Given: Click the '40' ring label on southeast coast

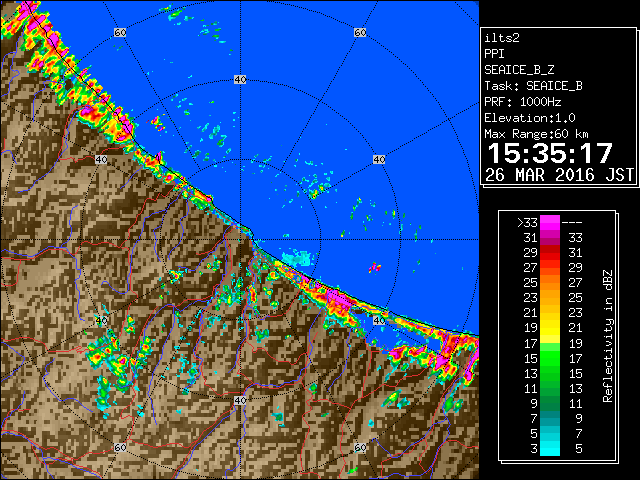Looking at the screenshot, I should [x=379, y=320].
